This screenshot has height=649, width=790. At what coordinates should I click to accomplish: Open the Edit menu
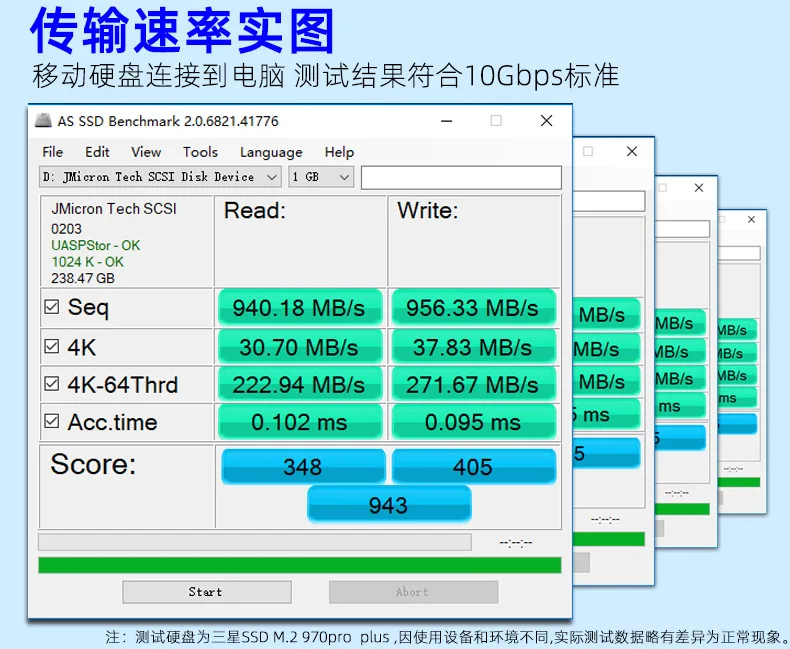pyautogui.click(x=97, y=152)
